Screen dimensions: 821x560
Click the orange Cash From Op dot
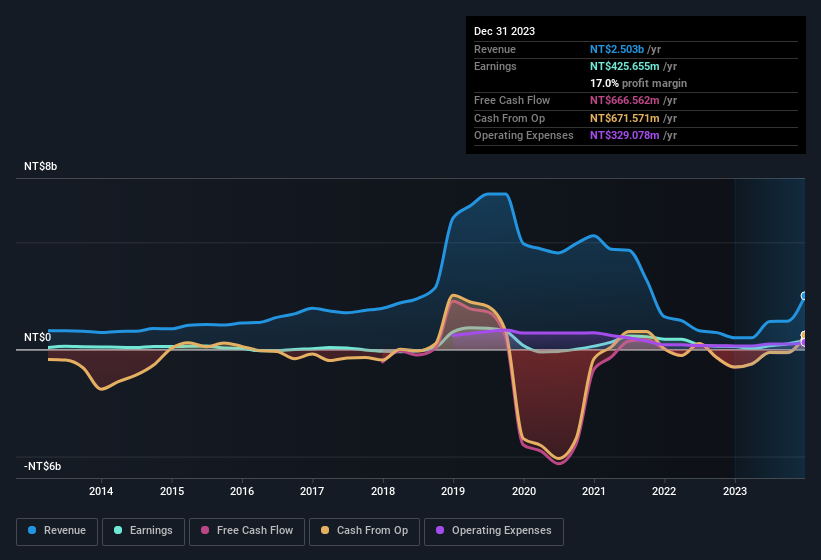coord(326,531)
